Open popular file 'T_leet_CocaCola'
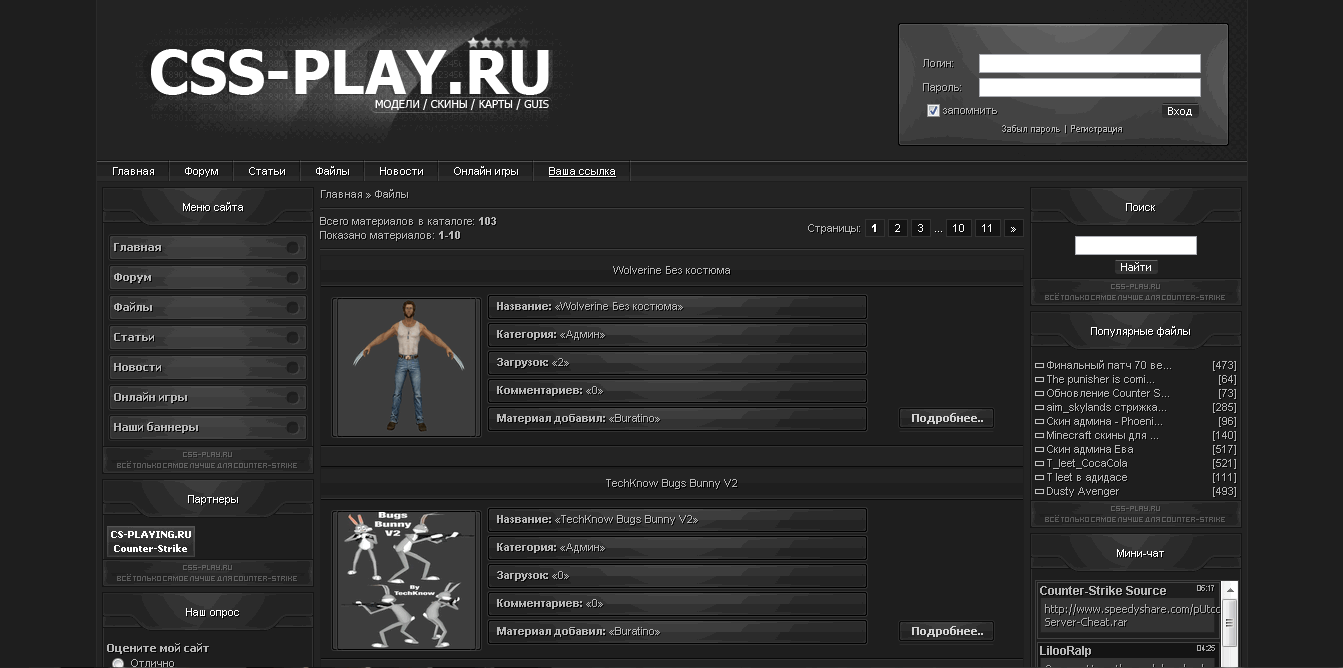 pos(1086,463)
